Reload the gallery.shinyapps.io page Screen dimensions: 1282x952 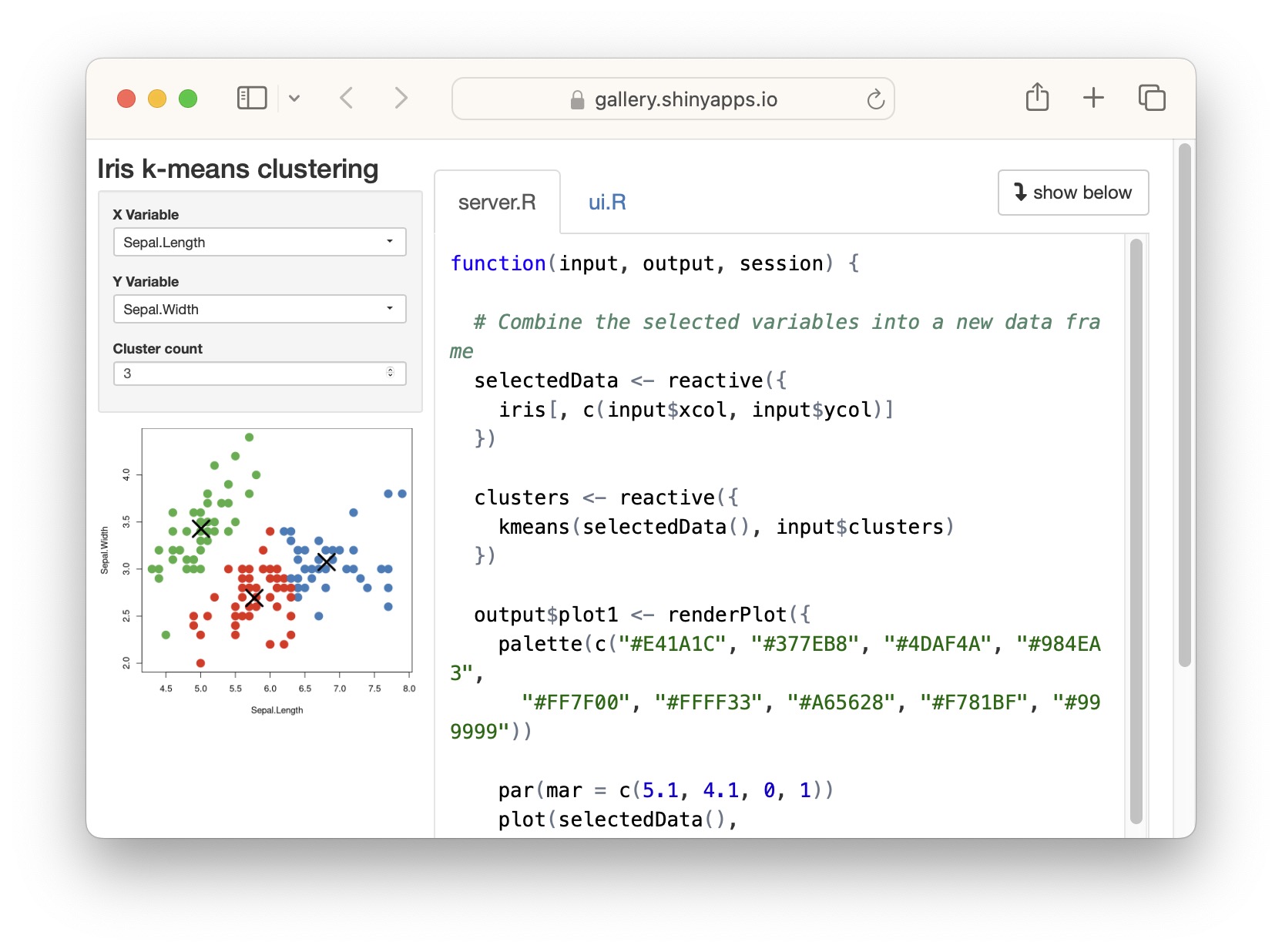(x=875, y=99)
